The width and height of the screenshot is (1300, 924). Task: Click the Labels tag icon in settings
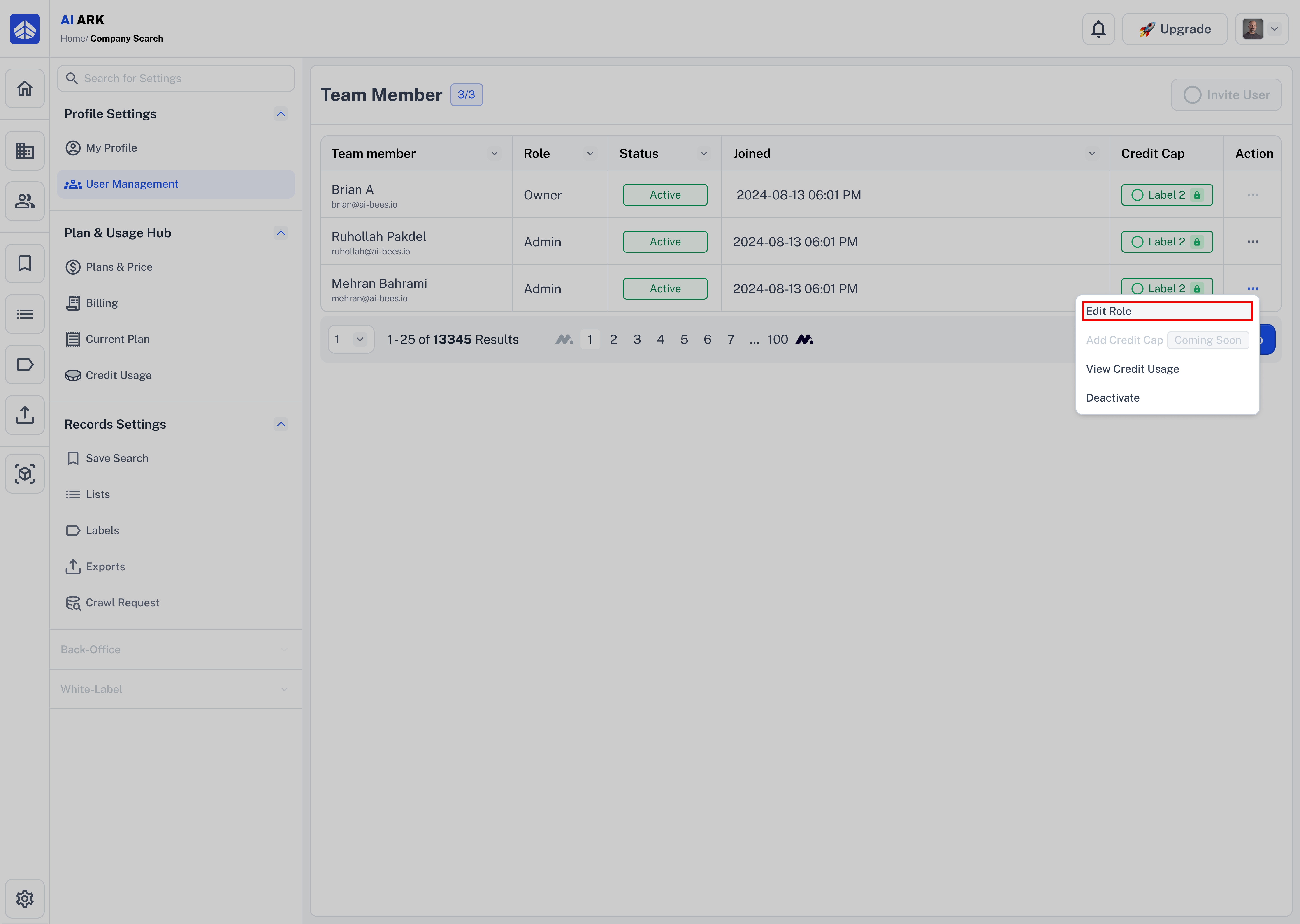(73, 531)
